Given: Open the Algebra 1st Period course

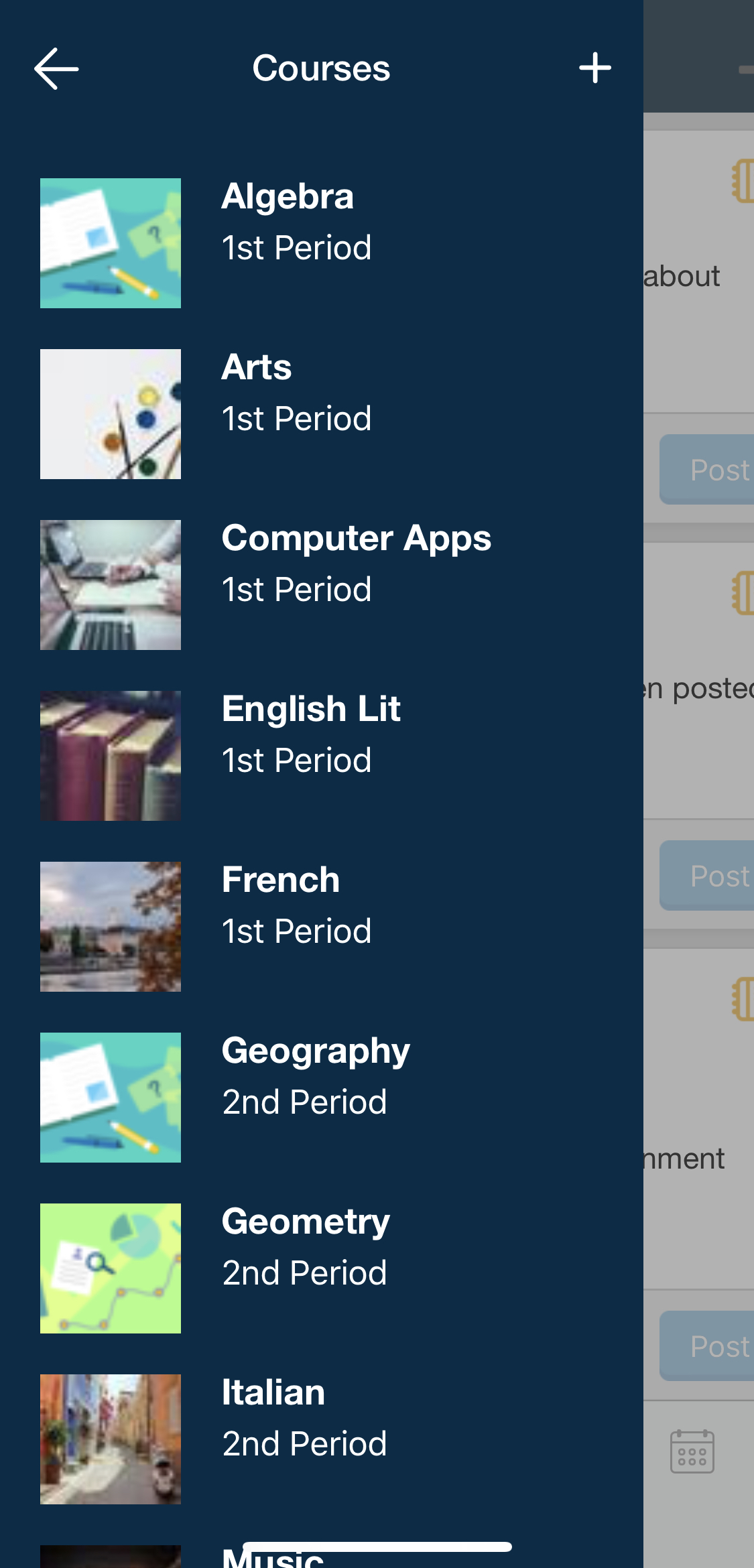Looking at the screenshot, I should click(296, 222).
